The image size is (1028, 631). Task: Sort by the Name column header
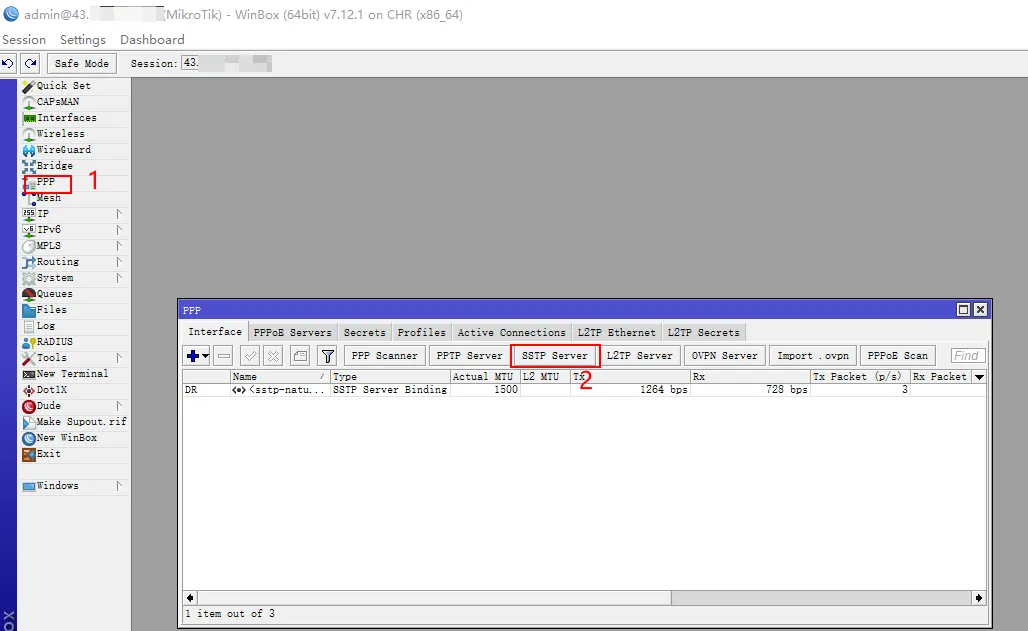tap(279, 377)
